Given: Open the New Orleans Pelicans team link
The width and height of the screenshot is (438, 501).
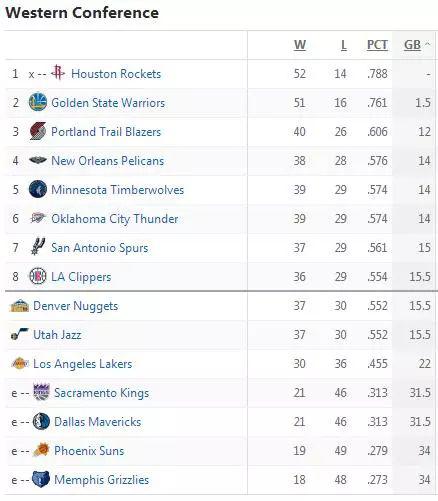Looking at the screenshot, I should [108, 161].
